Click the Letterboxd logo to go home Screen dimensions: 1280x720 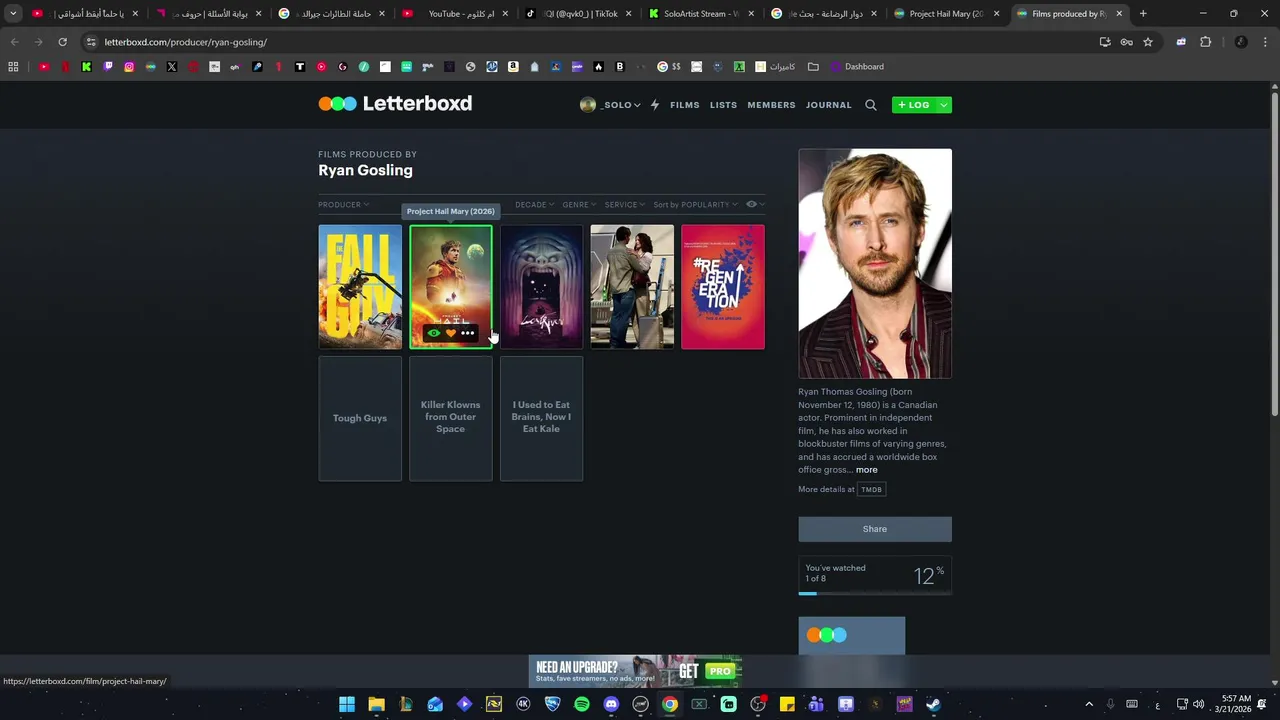(x=395, y=104)
